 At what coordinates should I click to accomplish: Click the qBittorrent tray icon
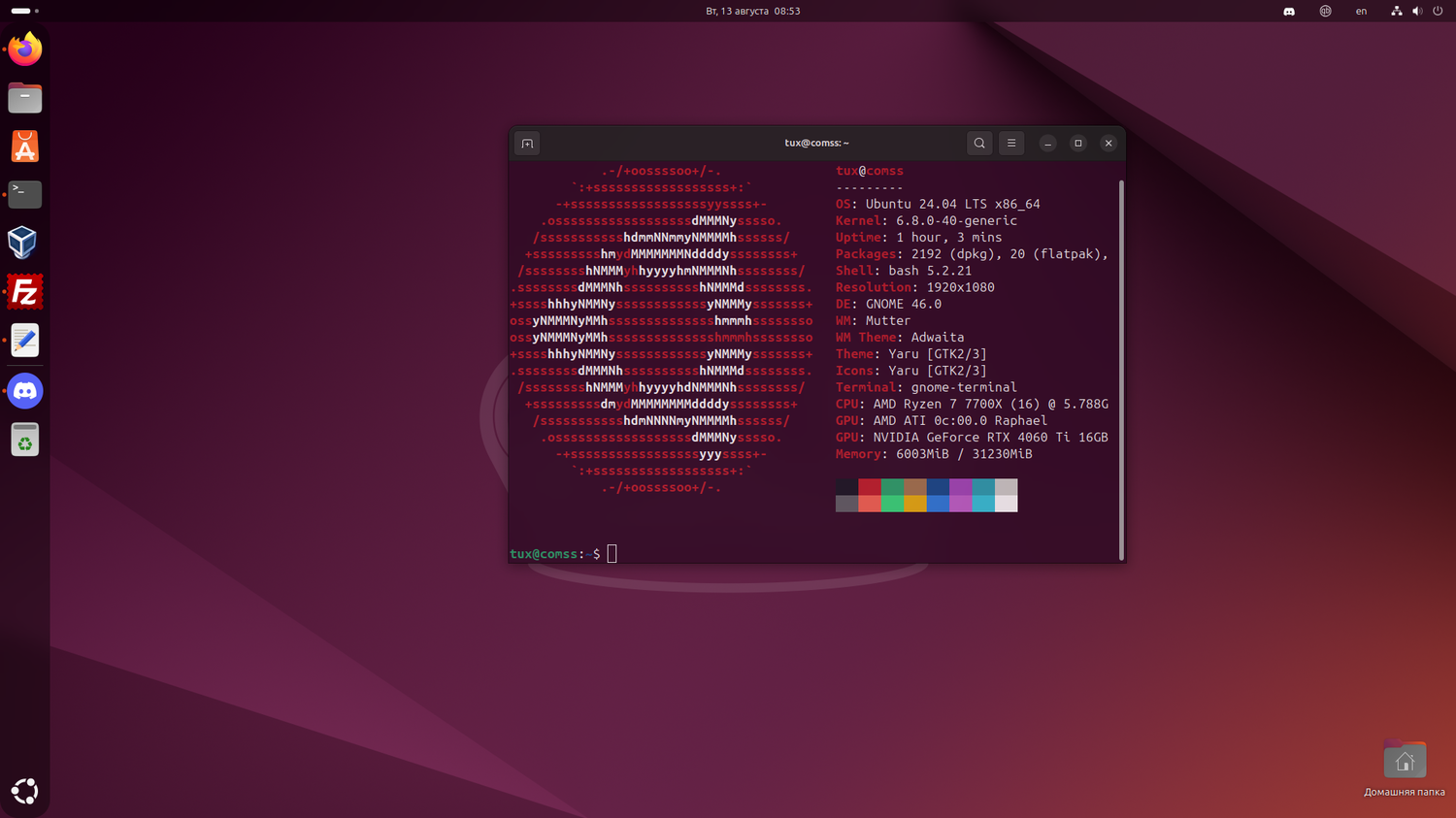coord(1325,12)
